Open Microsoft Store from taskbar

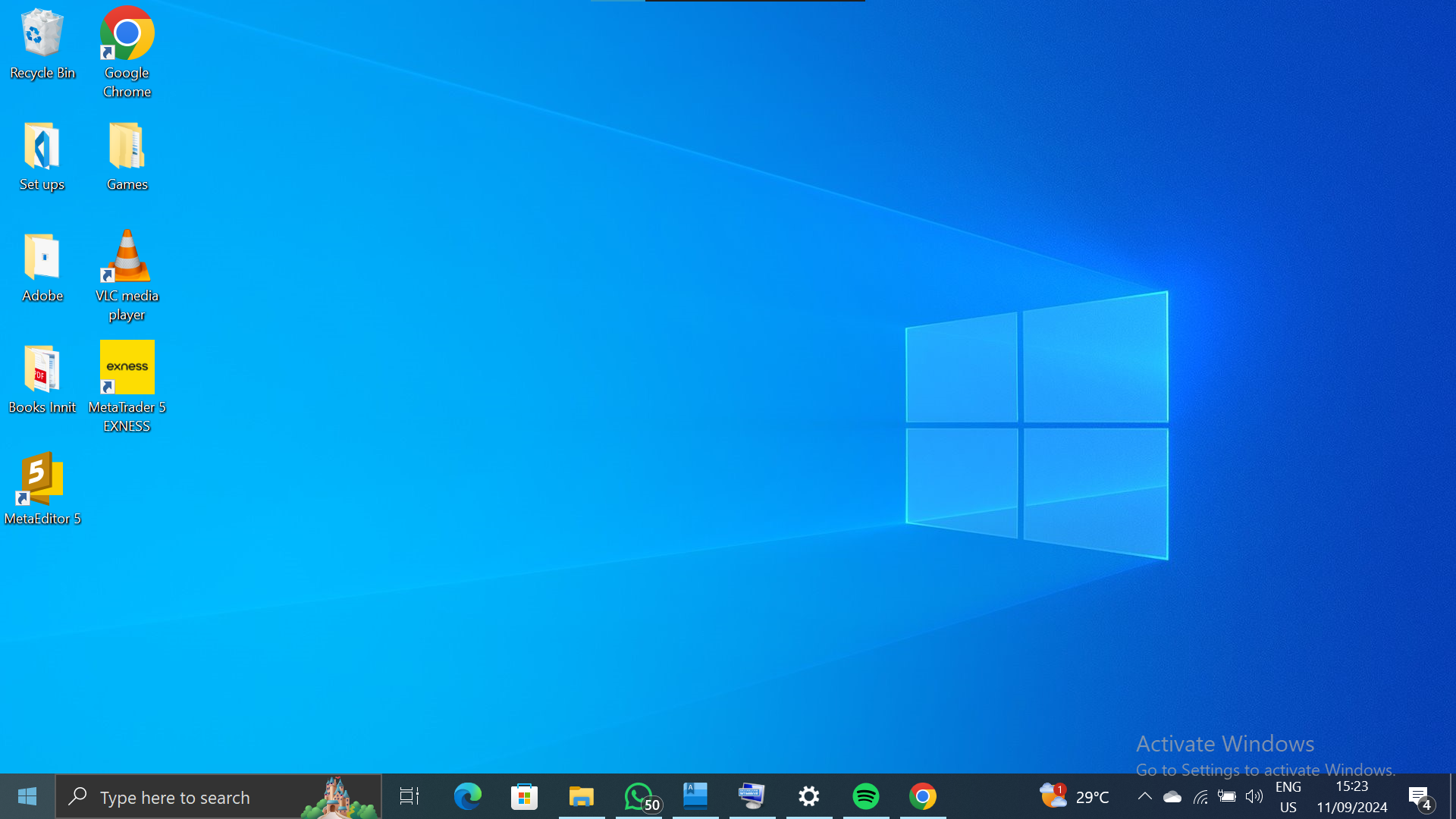(525, 796)
